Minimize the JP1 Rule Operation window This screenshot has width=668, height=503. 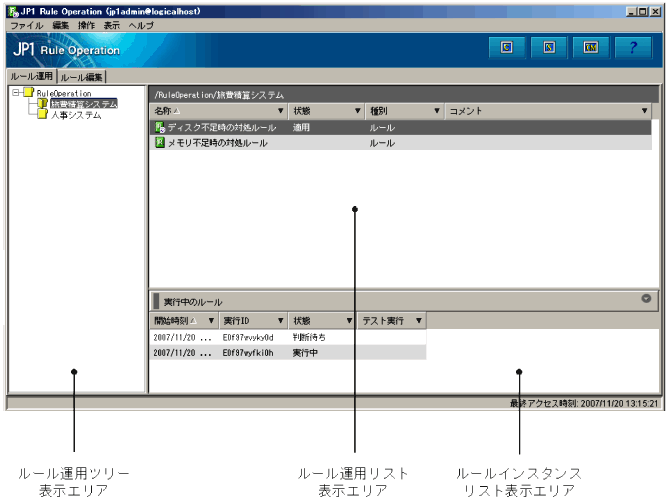coord(631,12)
